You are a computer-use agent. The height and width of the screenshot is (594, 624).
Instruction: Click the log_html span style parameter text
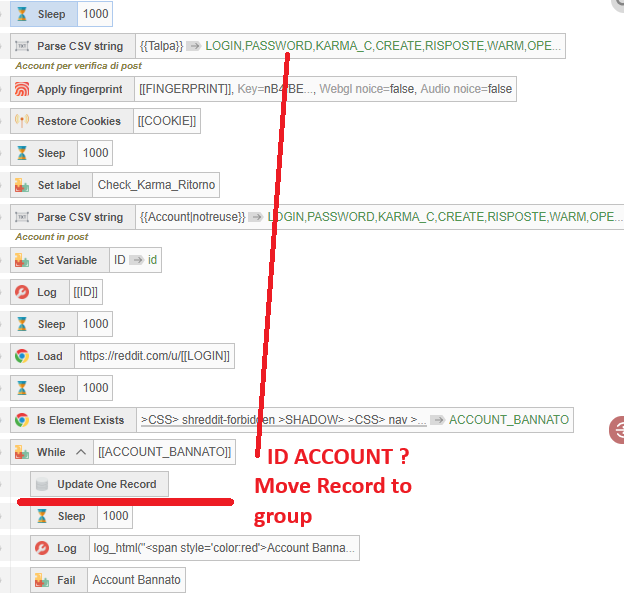(224, 548)
